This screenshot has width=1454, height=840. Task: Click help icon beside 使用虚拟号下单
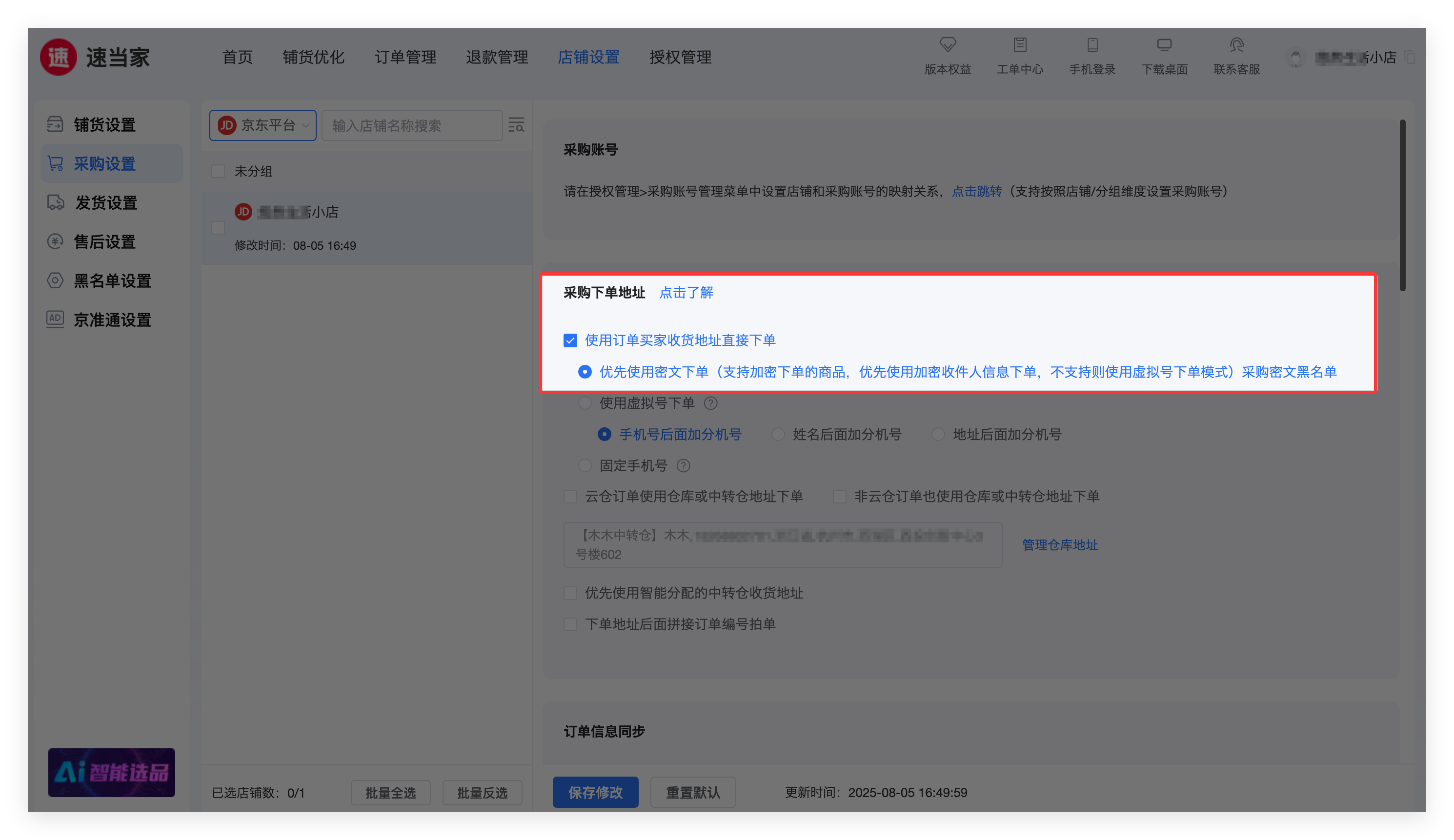pos(711,403)
